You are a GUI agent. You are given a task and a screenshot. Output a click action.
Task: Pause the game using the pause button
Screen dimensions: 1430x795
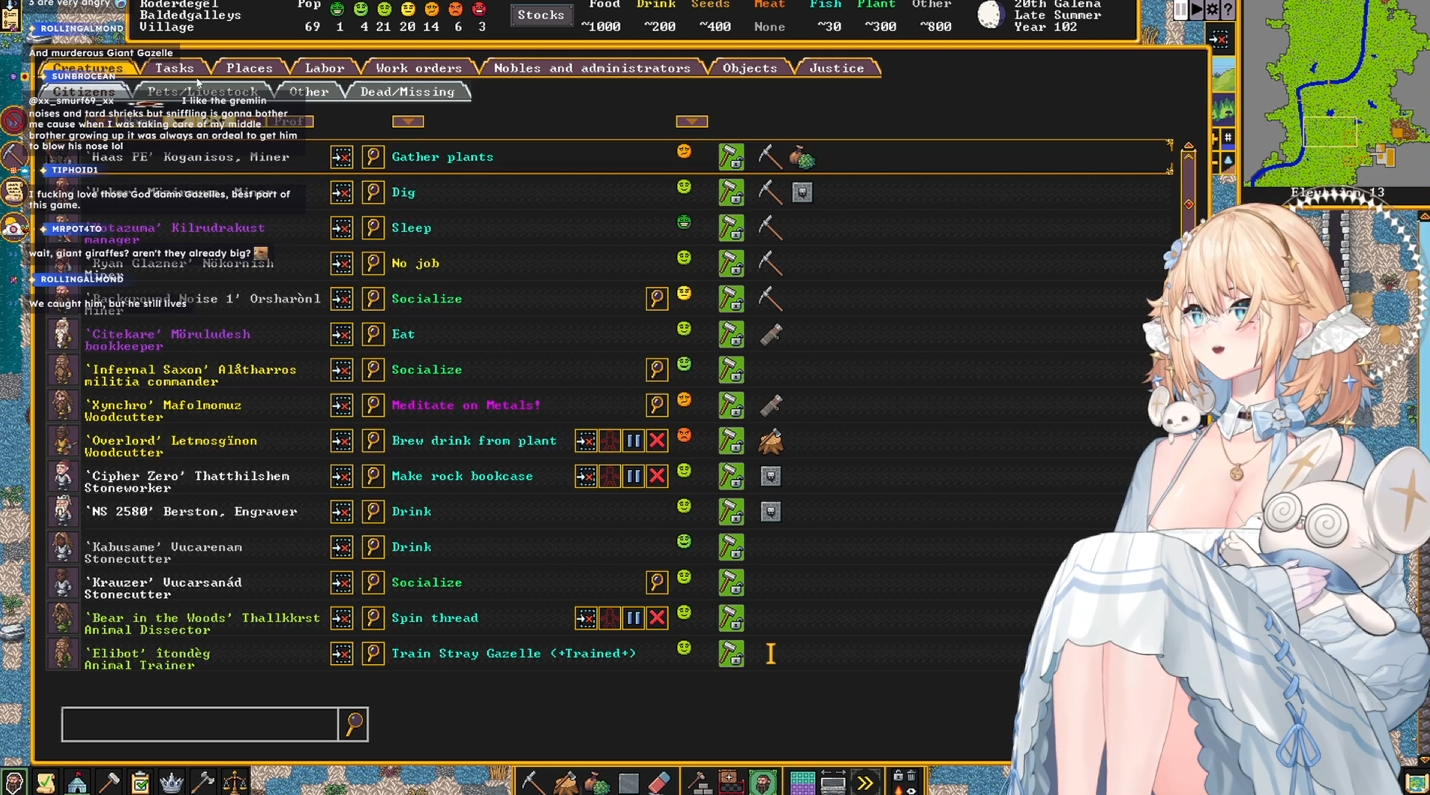[x=1181, y=10]
